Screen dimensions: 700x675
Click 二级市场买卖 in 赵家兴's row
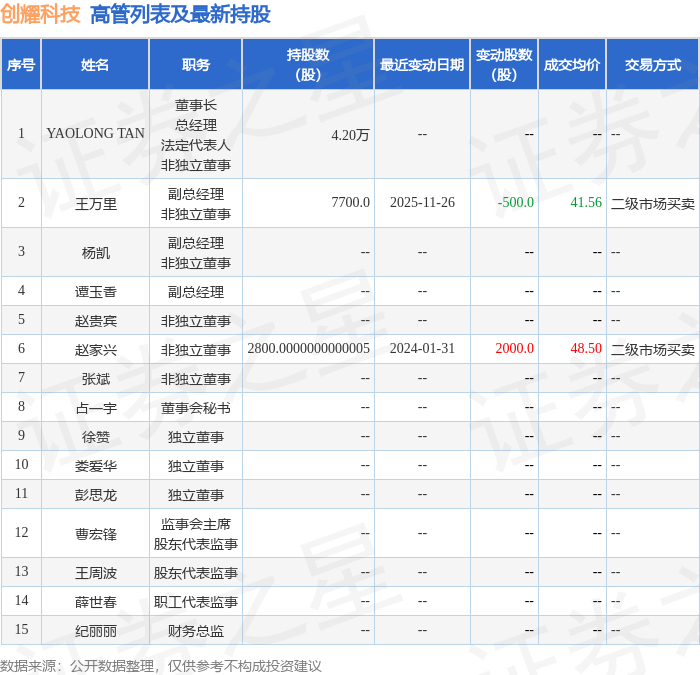point(653,350)
